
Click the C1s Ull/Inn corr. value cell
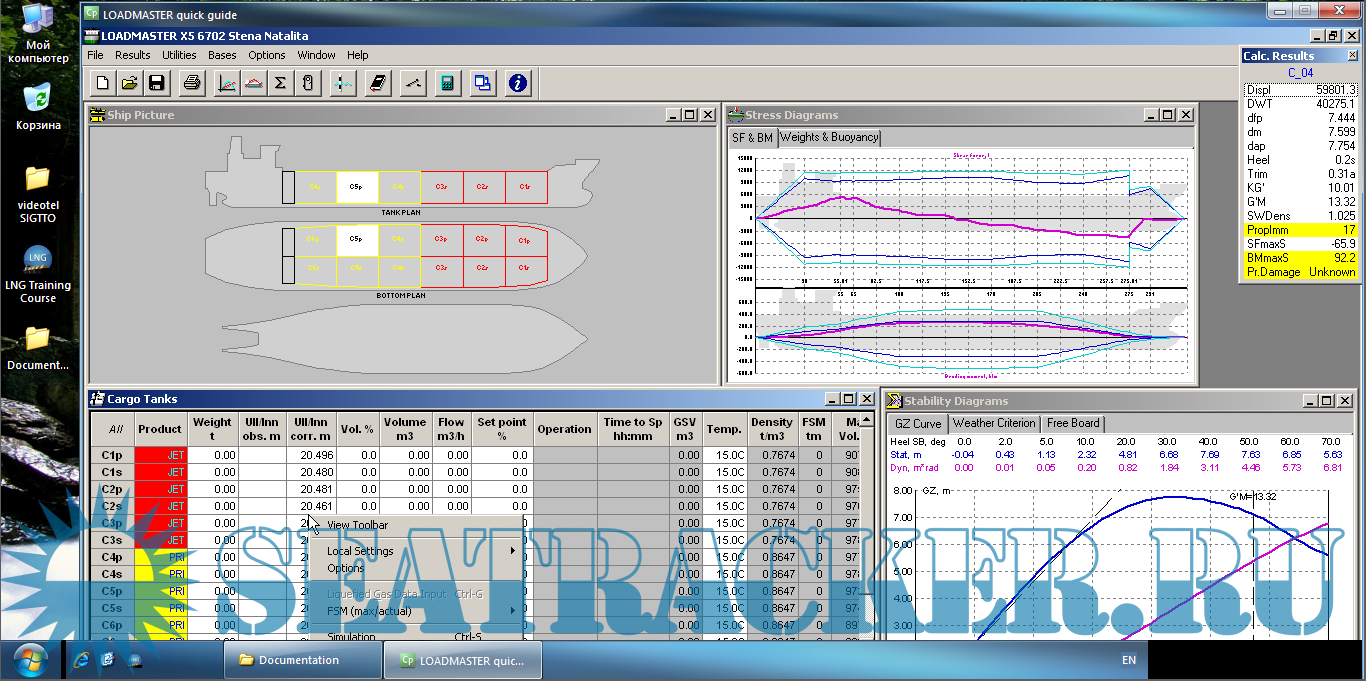[x=311, y=472]
